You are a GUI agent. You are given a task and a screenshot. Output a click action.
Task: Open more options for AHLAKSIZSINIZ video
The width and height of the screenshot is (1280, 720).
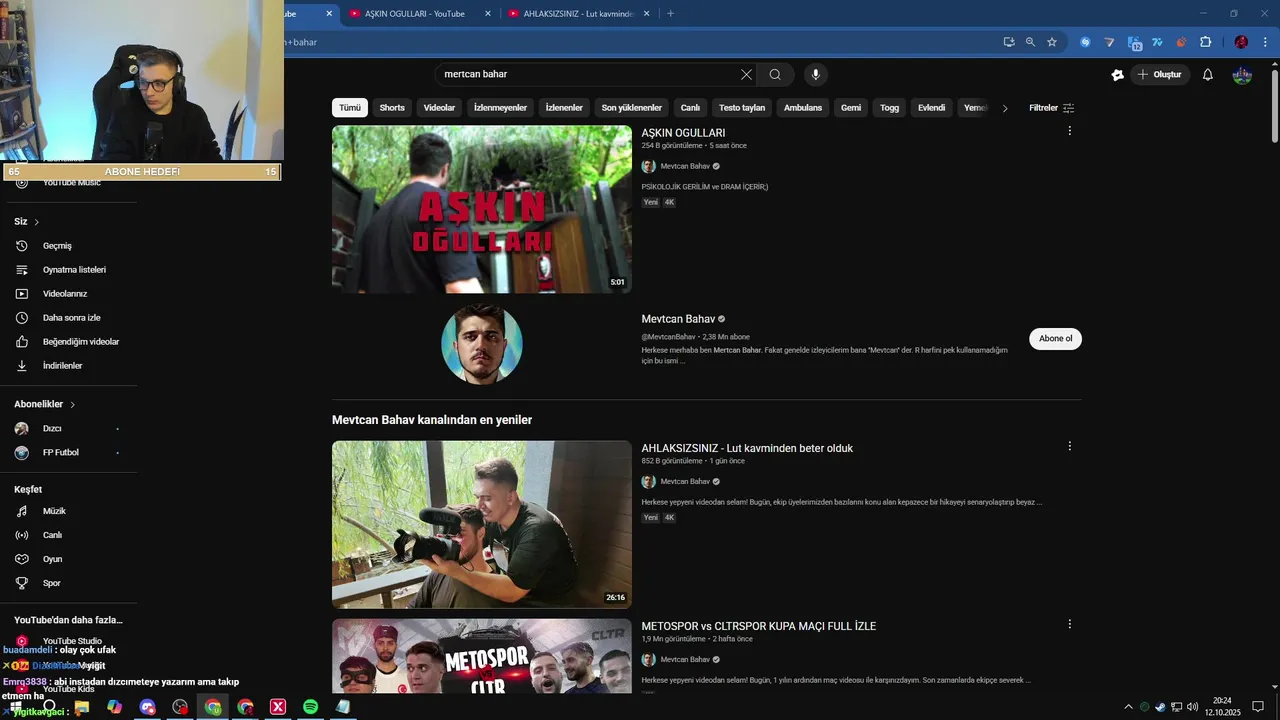click(1069, 446)
